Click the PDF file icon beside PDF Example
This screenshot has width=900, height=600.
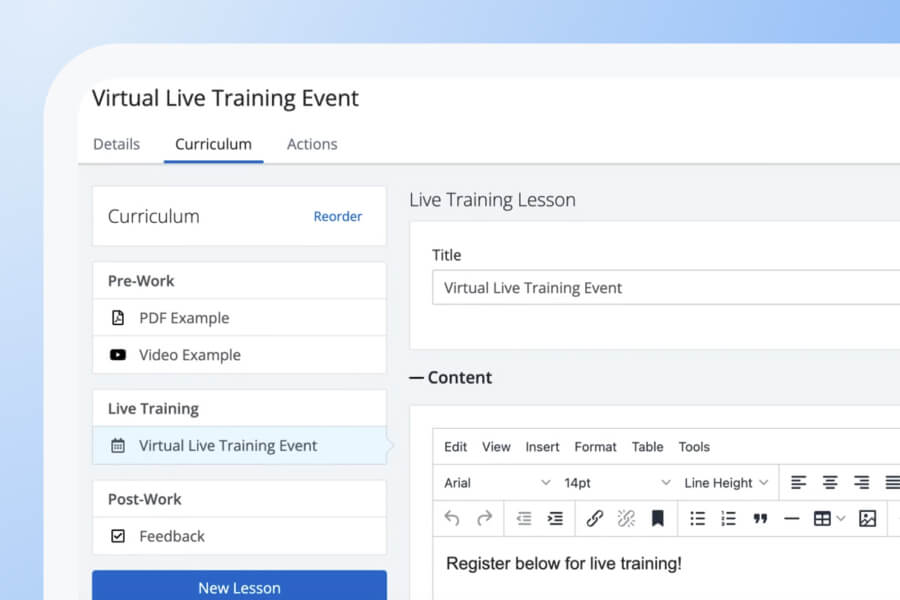click(118, 318)
